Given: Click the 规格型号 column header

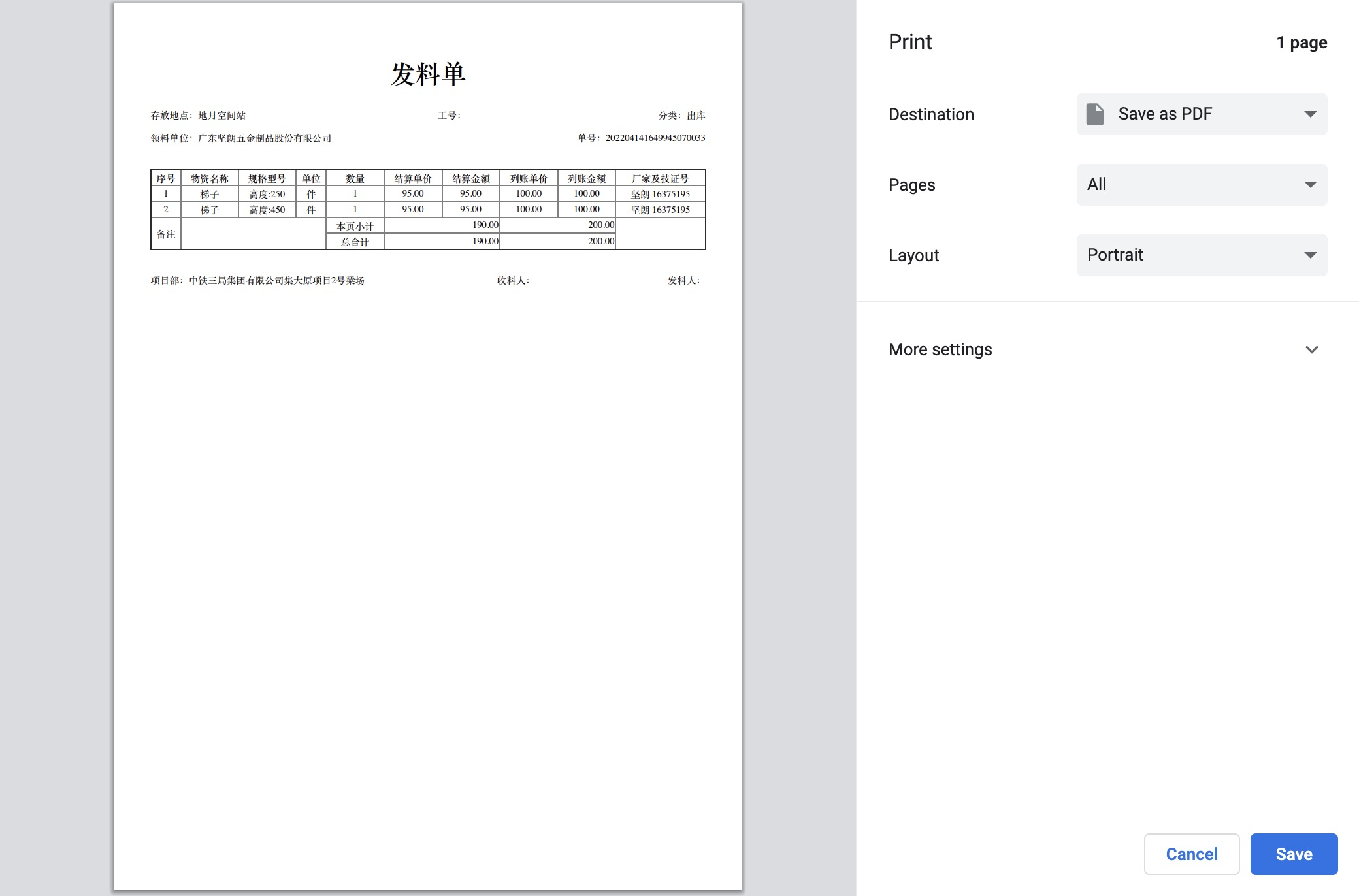Looking at the screenshot, I should click(267, 178).
